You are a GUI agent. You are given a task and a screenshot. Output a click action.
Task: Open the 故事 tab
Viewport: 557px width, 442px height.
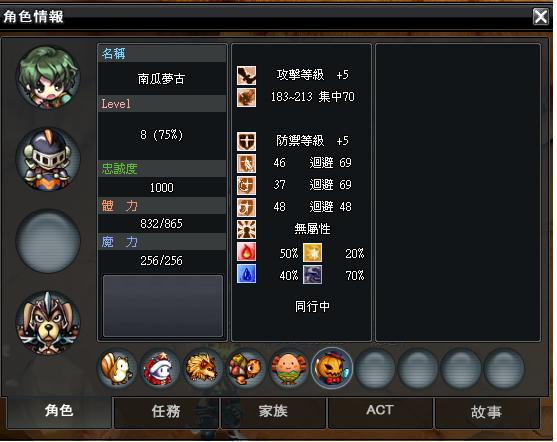[x=487, y=412]
